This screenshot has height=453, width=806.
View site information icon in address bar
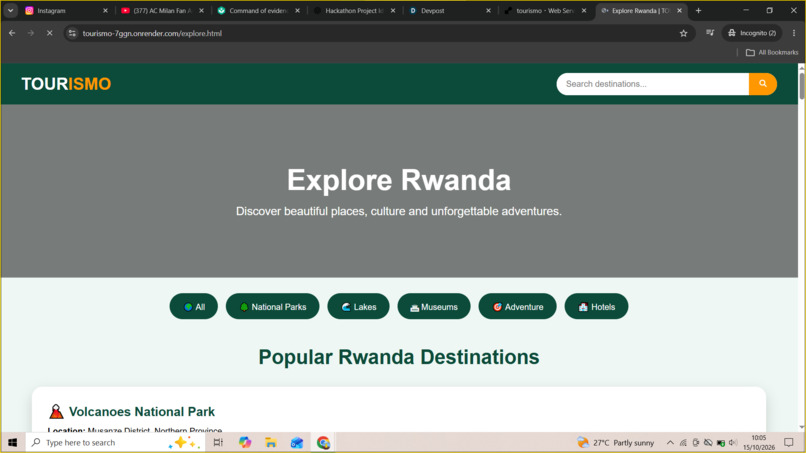pyautogui.click(x=72, y=33)
